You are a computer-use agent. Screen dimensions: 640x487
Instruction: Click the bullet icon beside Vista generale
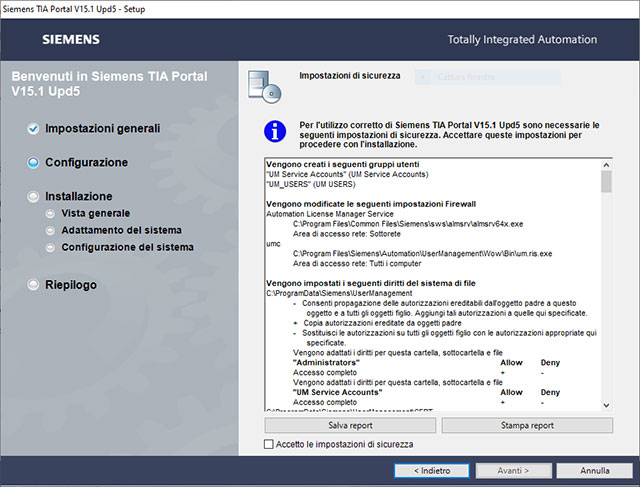pyautogui.click(x=50, y=213)
